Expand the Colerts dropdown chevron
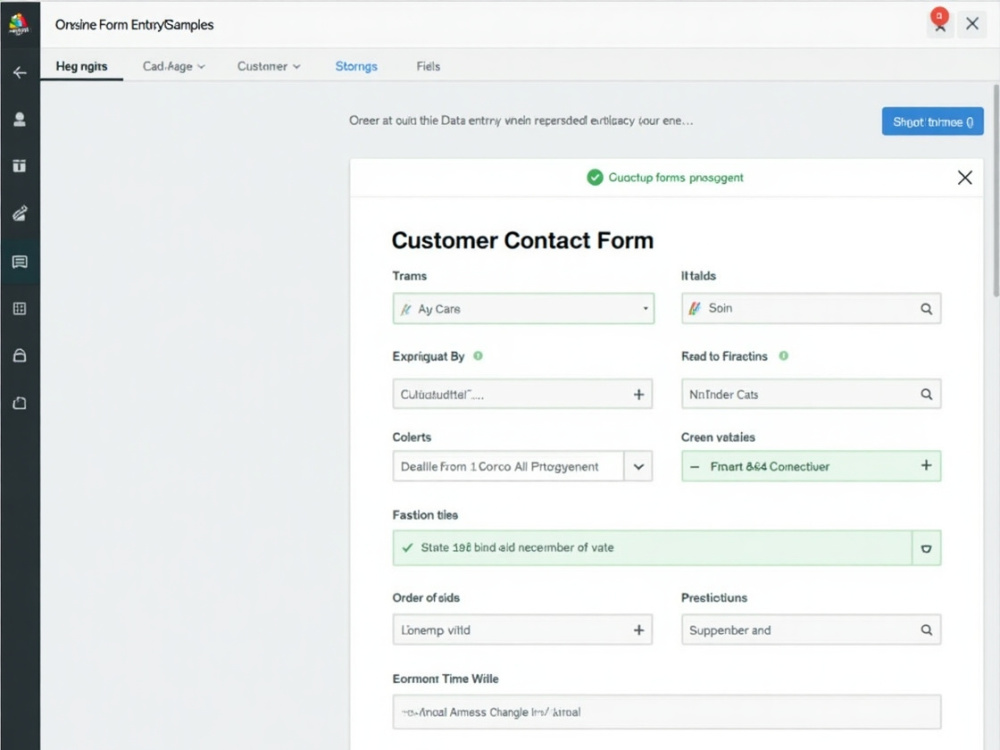The height and width of the screenshot is (750, 1000). coord(638,467)
